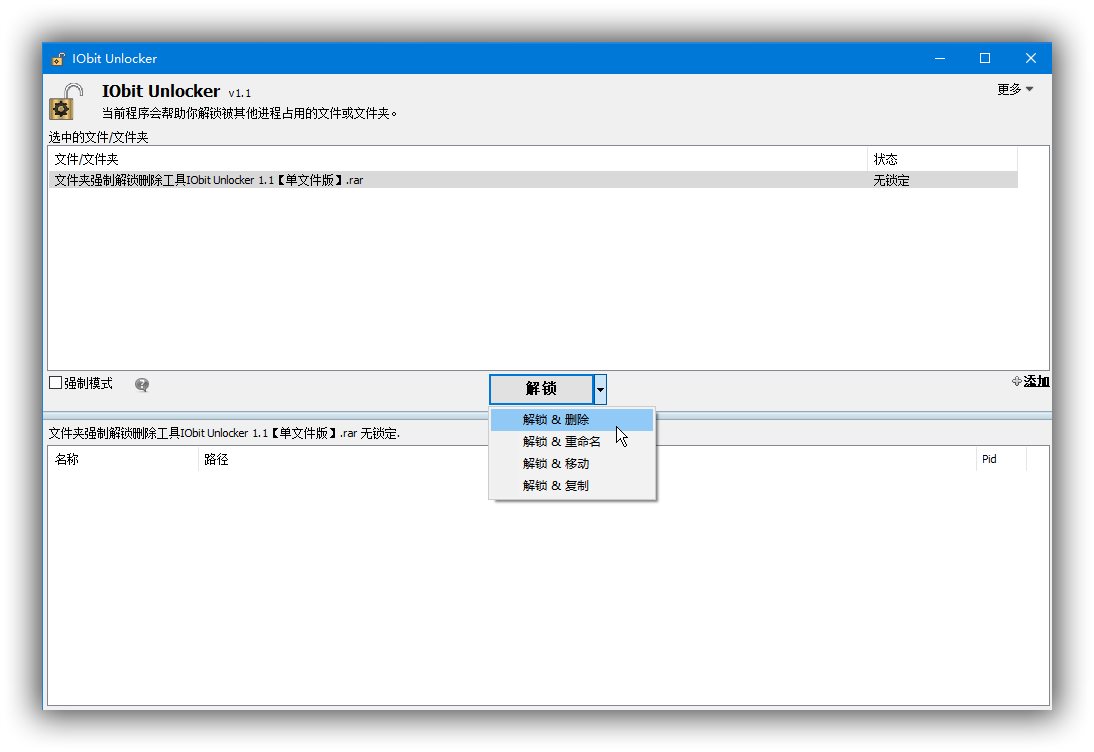Choose 解锁 & 重命名 from menu
The image size is (1094, 752).
point(571,442)
